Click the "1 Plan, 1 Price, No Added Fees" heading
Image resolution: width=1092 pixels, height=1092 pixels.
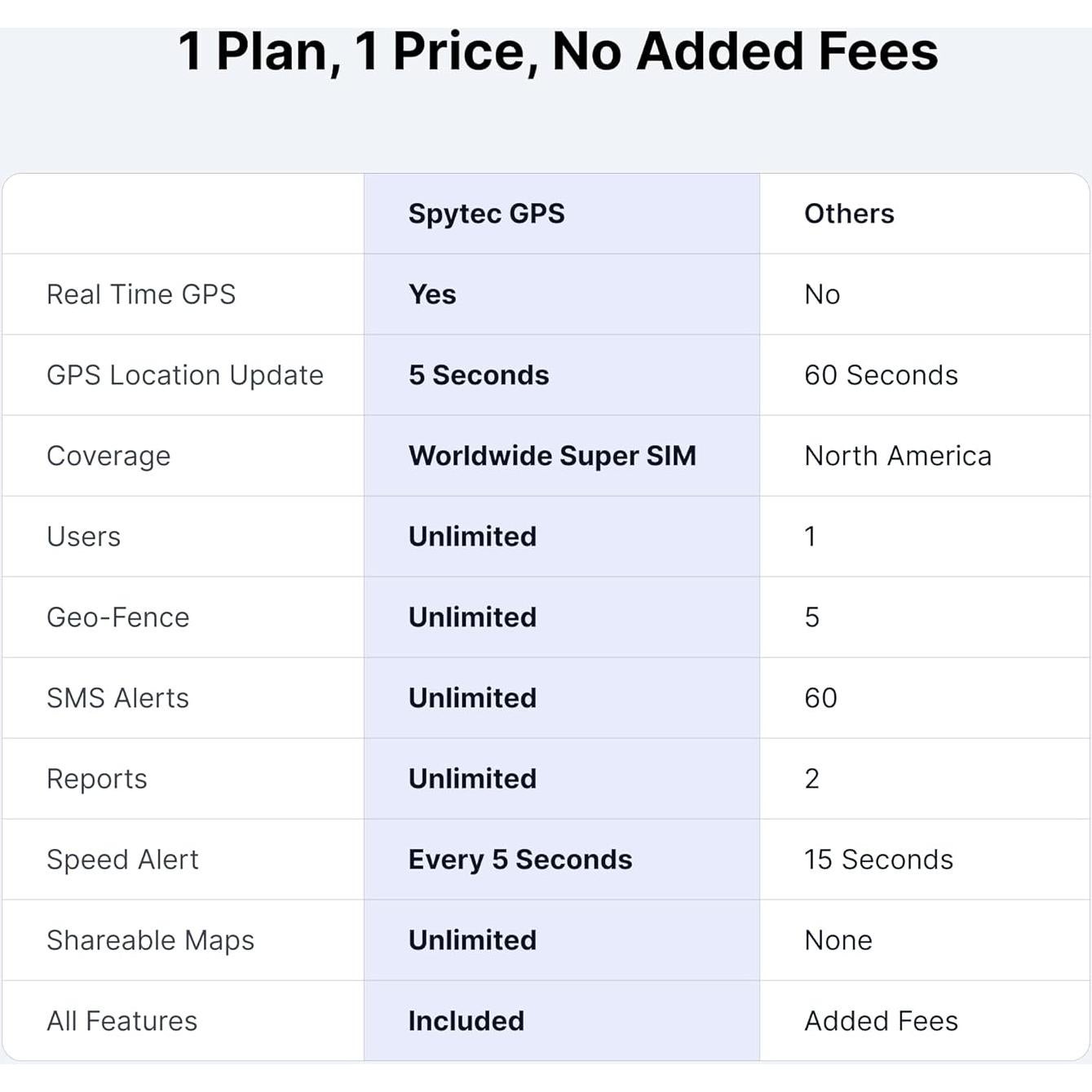pyautogui.click(x=558, y=51)
